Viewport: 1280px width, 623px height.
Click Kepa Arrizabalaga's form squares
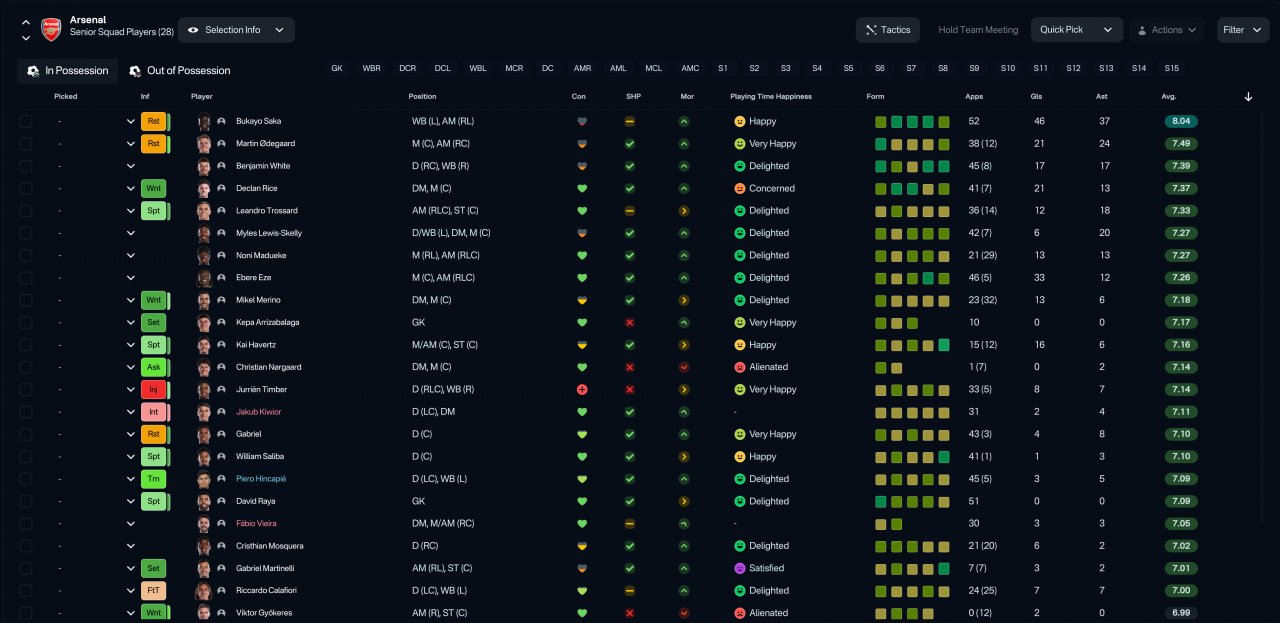(x=896, y=323)
